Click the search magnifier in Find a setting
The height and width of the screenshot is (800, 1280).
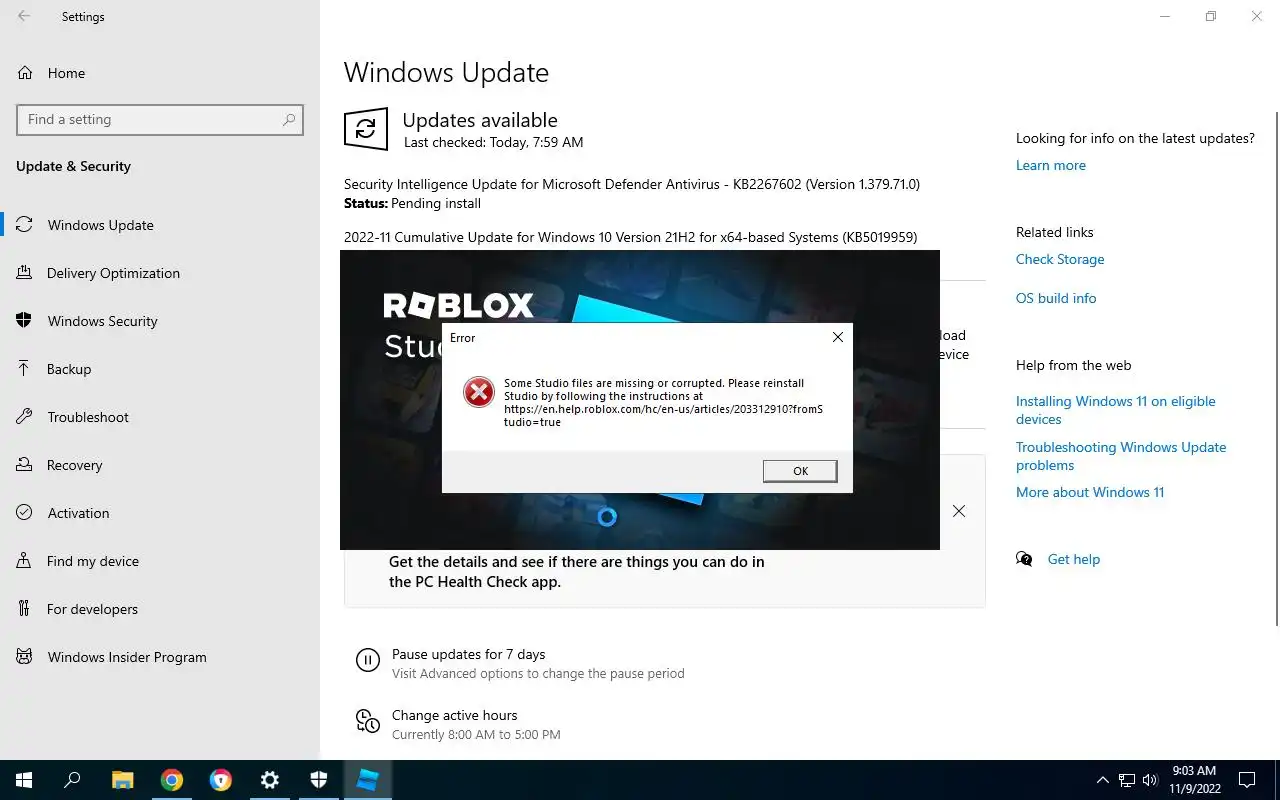289,119
